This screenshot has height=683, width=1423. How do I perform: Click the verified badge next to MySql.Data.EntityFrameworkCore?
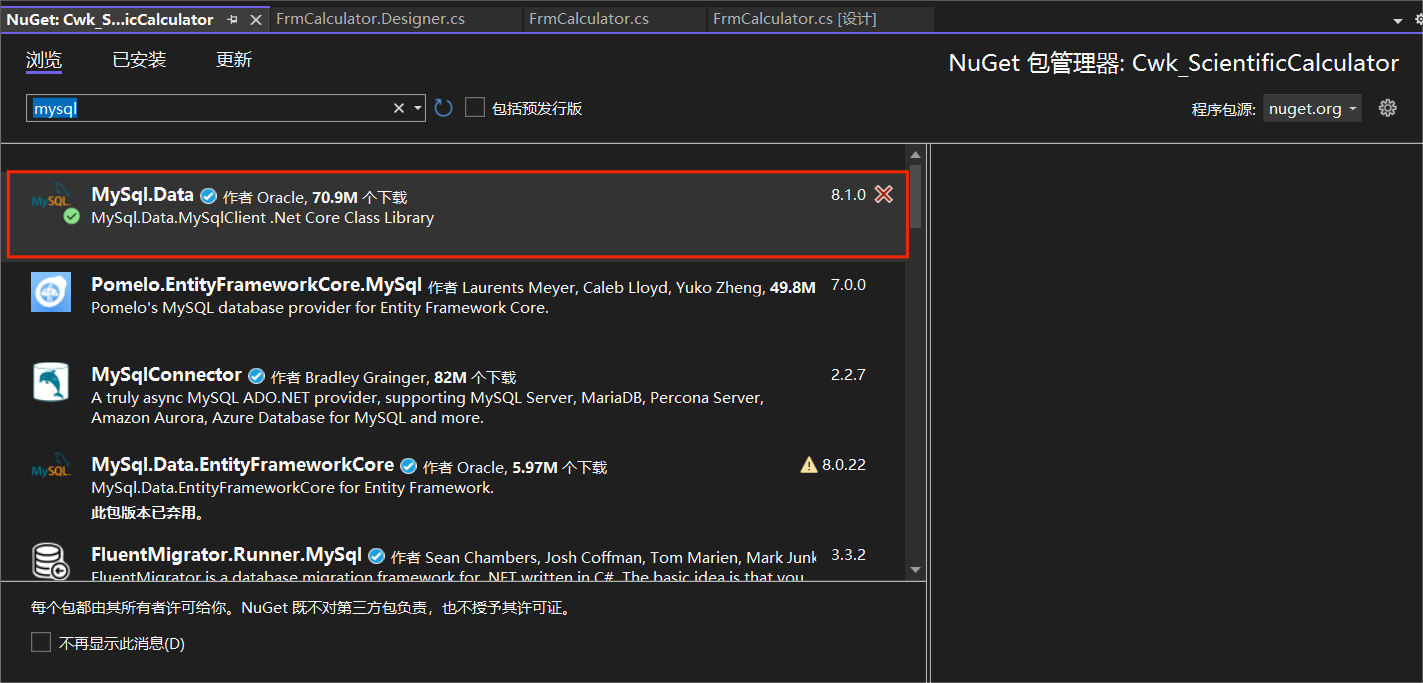click(409, 466)
